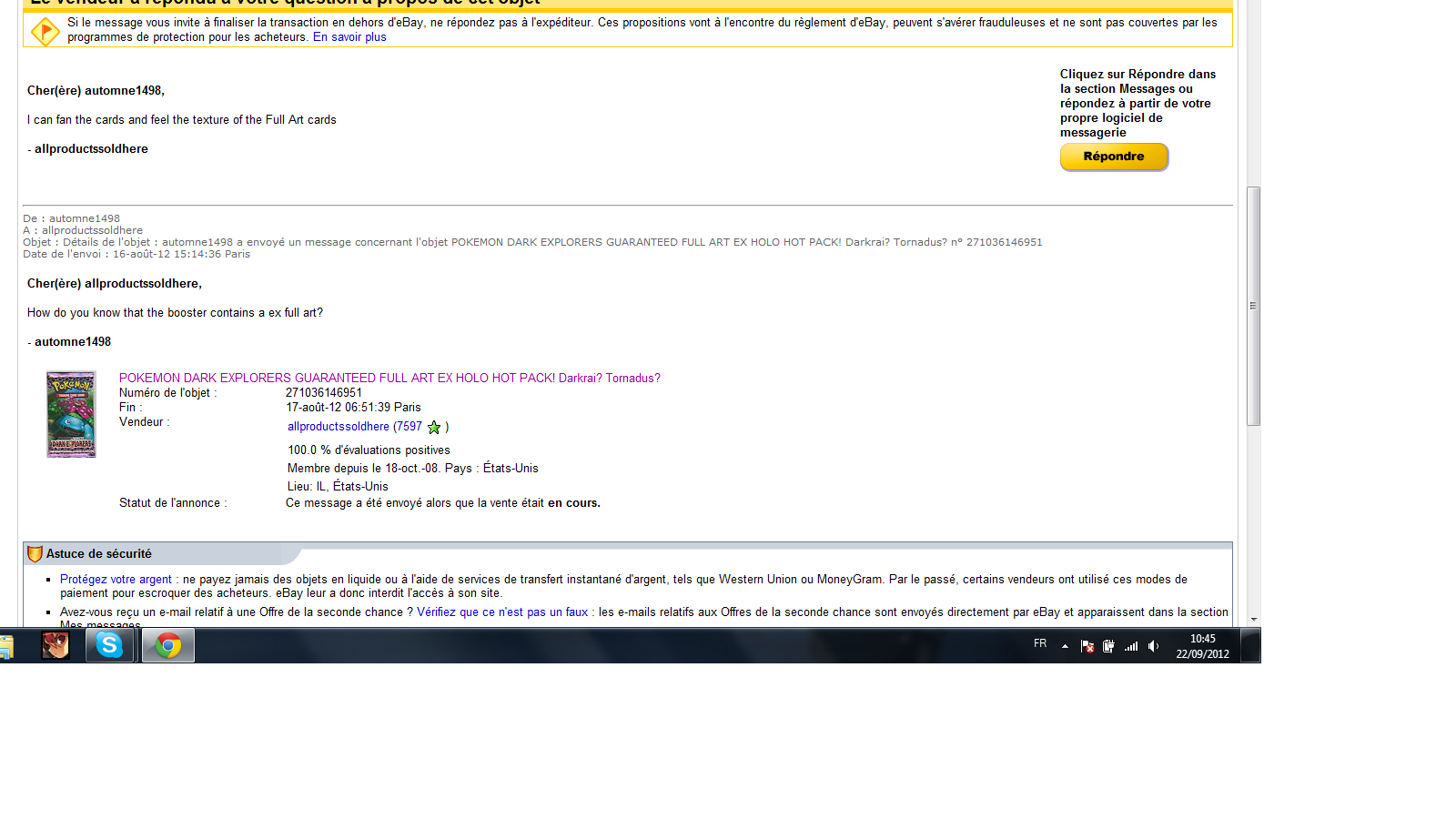The image size is (1456, 819).
Task: Click the volume speaker tray icon
Action: 1153,646
